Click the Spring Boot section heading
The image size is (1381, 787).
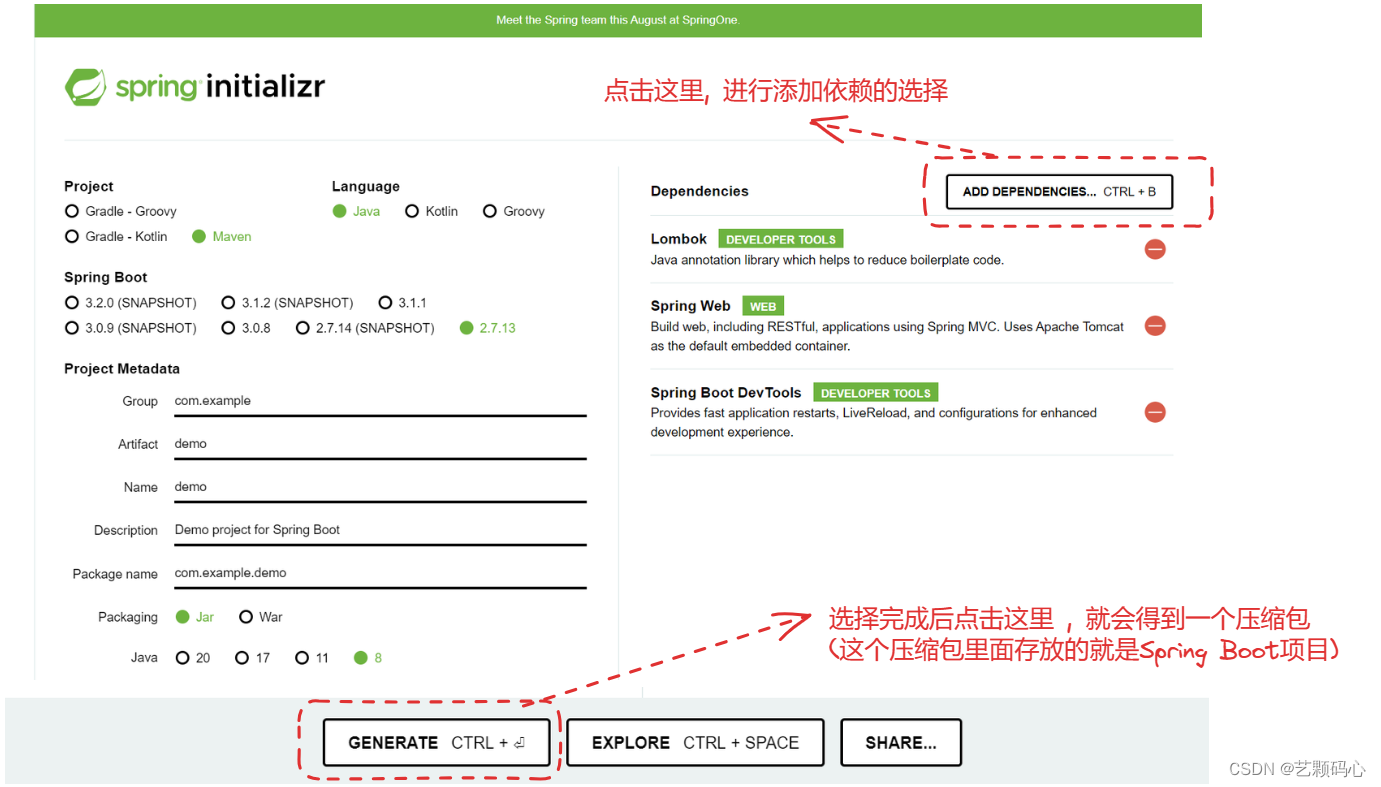[x=106, y=277]
